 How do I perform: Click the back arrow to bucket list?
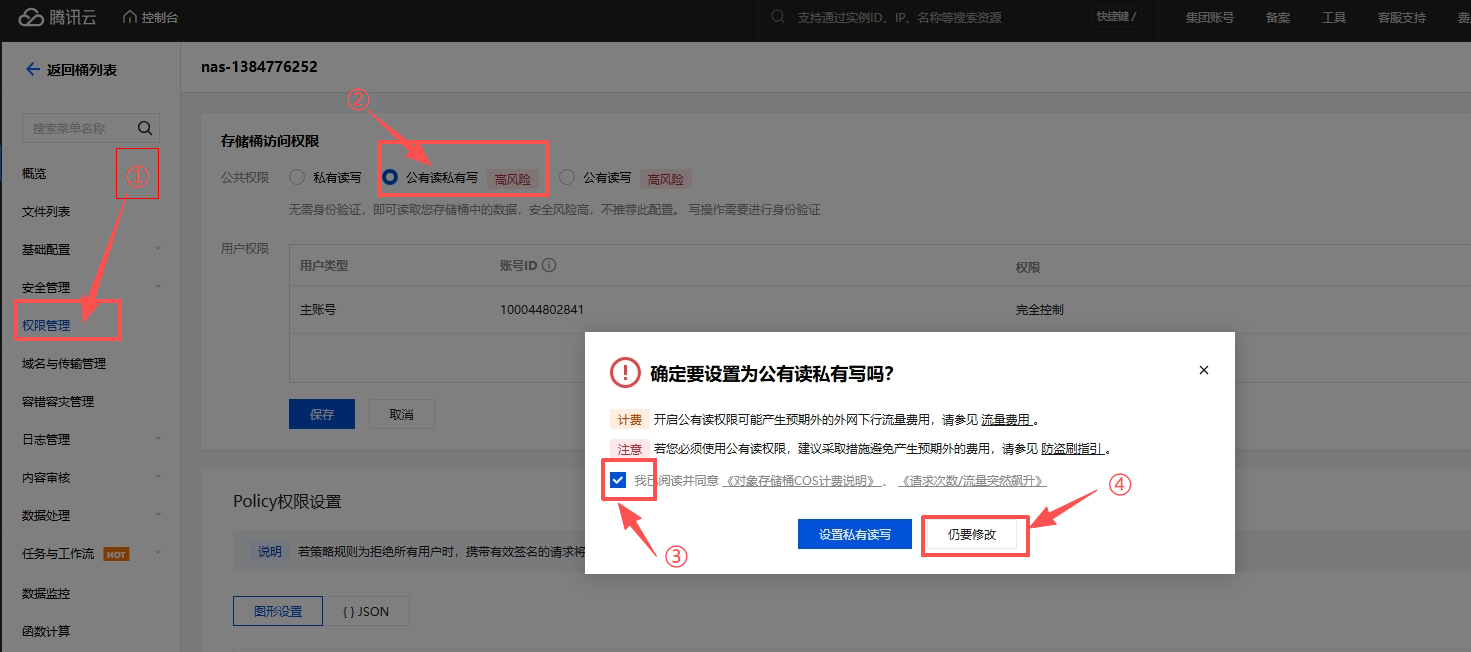tap(32, 70)
